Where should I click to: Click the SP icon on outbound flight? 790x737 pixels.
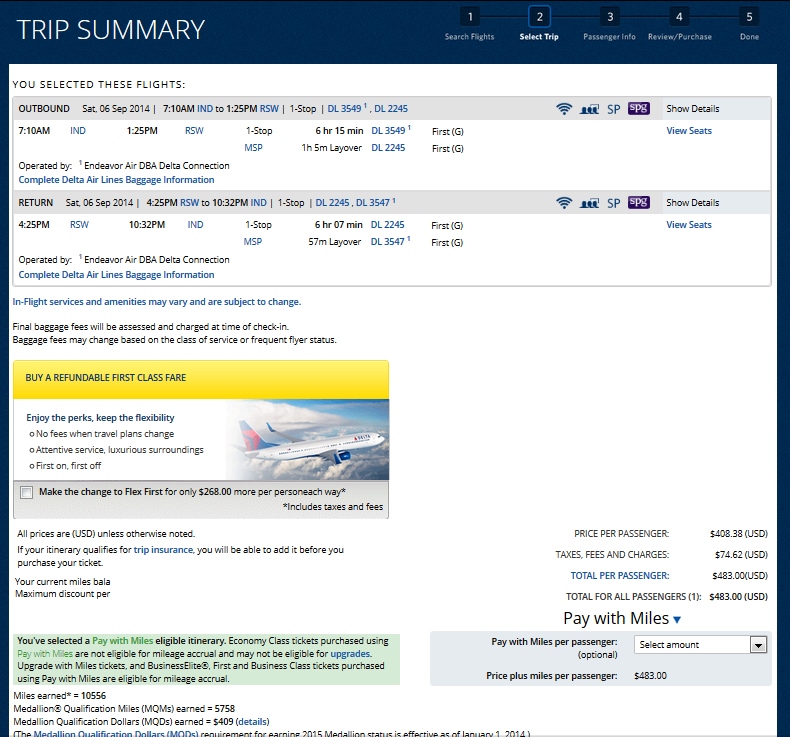[x=614, y=109]
